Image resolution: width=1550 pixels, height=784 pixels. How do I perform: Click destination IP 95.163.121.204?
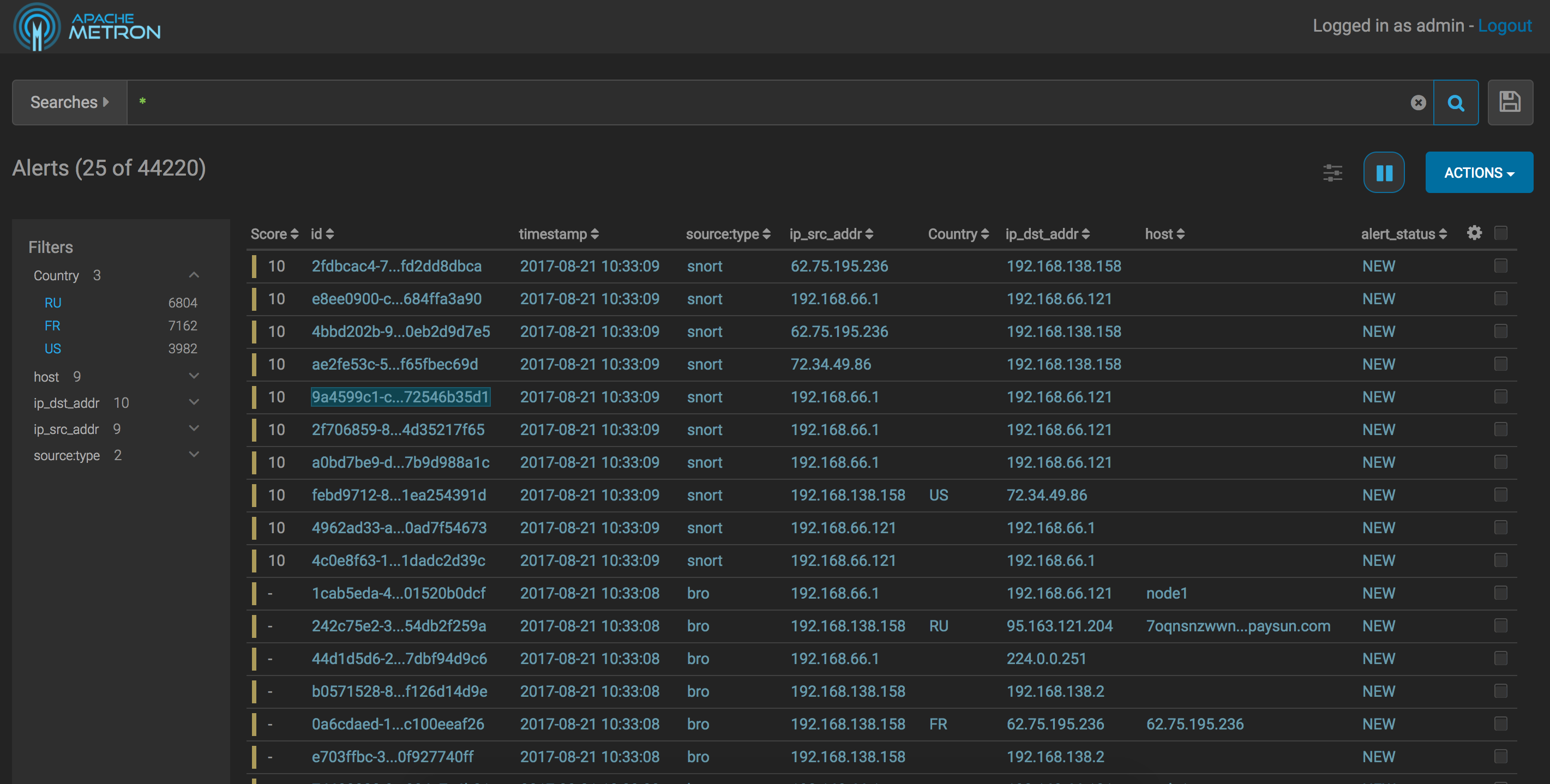[x=1060, y=626]
